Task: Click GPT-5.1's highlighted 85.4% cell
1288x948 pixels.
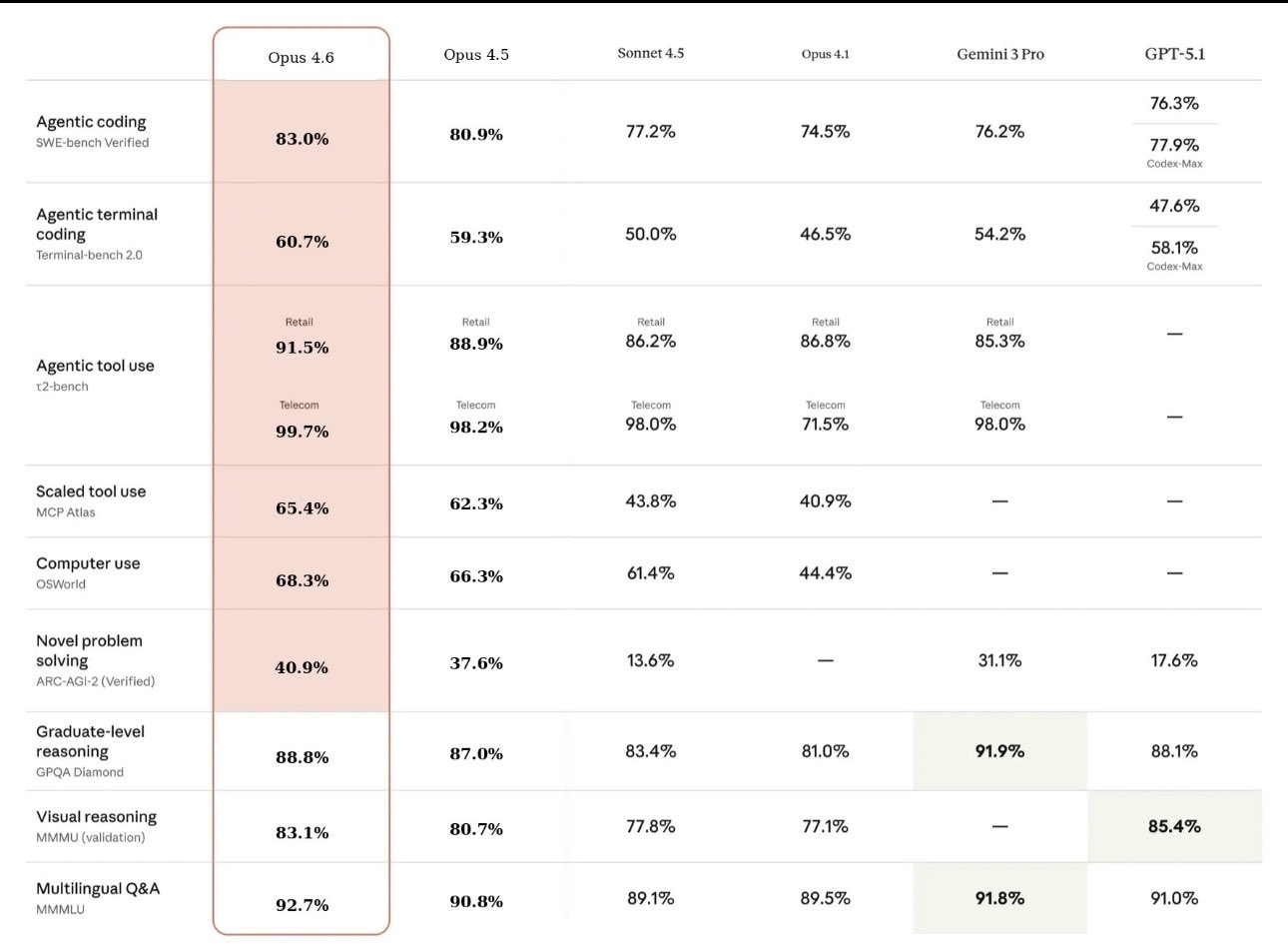Action: [1174, 826]
